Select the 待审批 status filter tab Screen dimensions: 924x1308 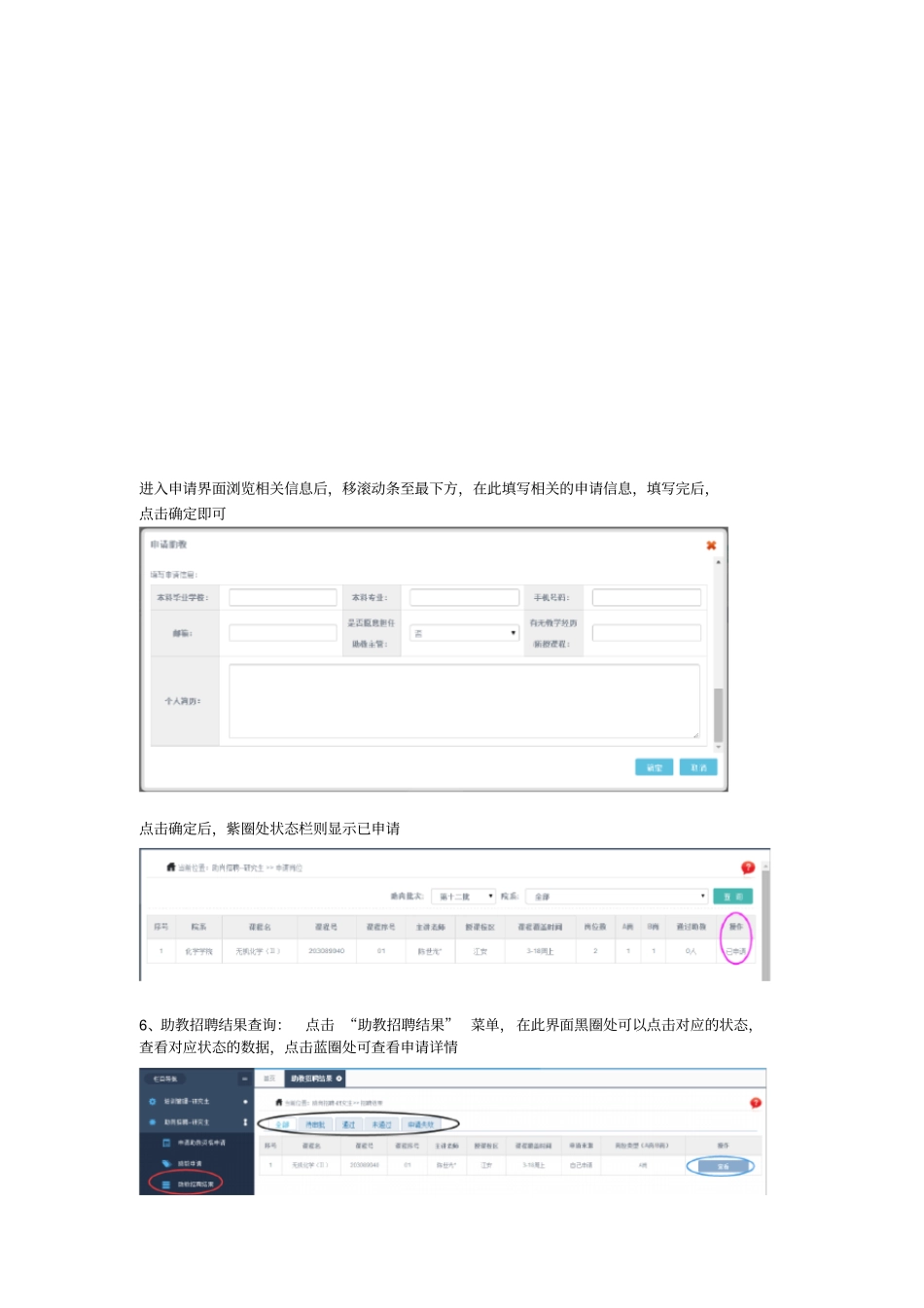tap(315, 1124)
